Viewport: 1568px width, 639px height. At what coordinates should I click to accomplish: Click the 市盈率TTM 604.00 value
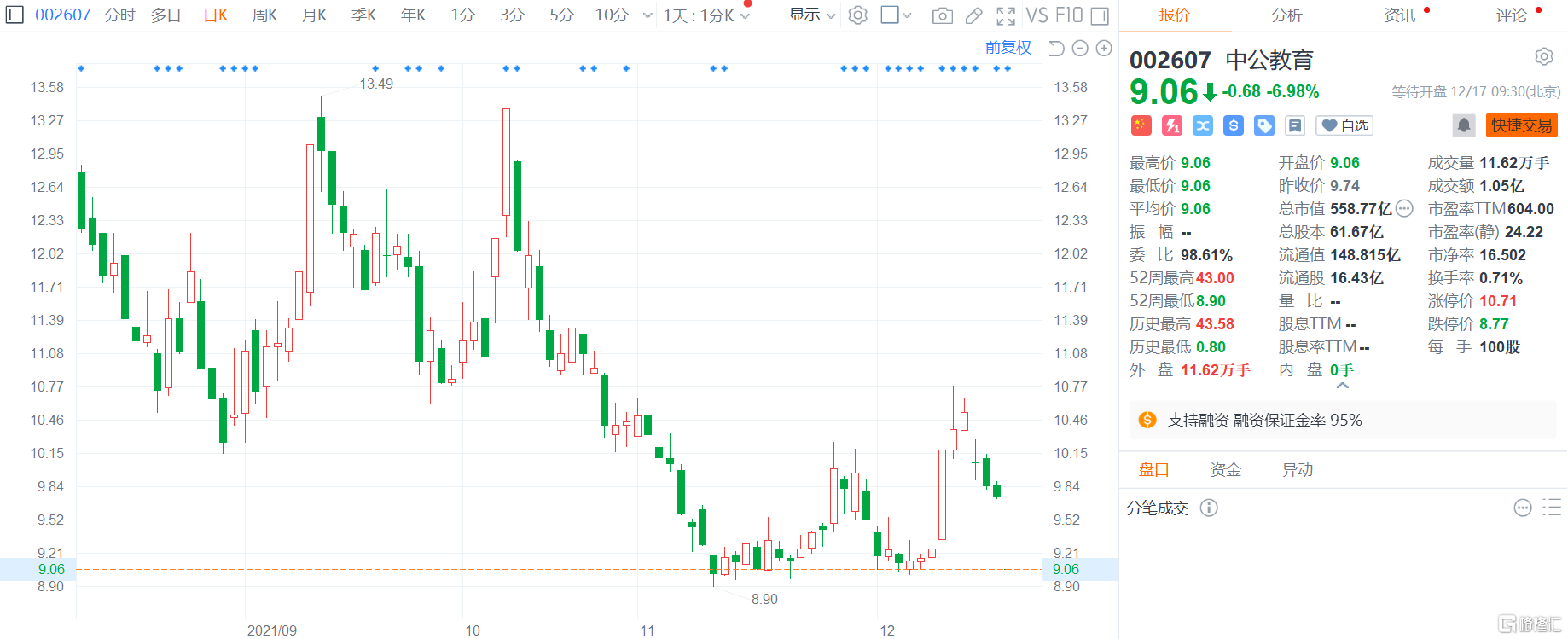pyautogui.click(x=1530, y=209)
